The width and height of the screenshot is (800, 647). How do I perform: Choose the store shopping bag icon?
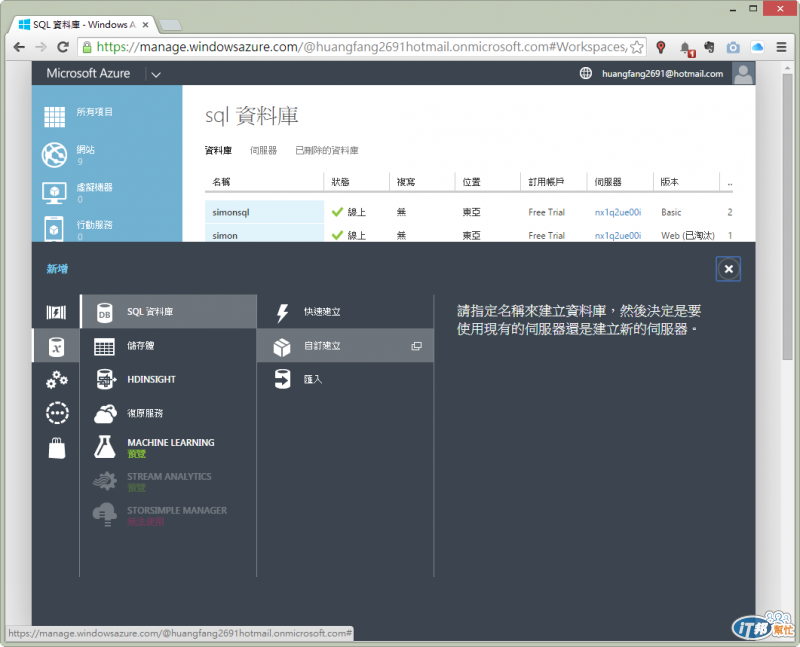click(x=57, y=448)
